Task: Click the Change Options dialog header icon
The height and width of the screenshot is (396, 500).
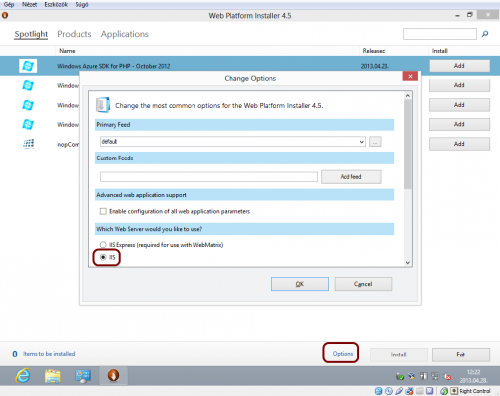Action: point(103,105)
